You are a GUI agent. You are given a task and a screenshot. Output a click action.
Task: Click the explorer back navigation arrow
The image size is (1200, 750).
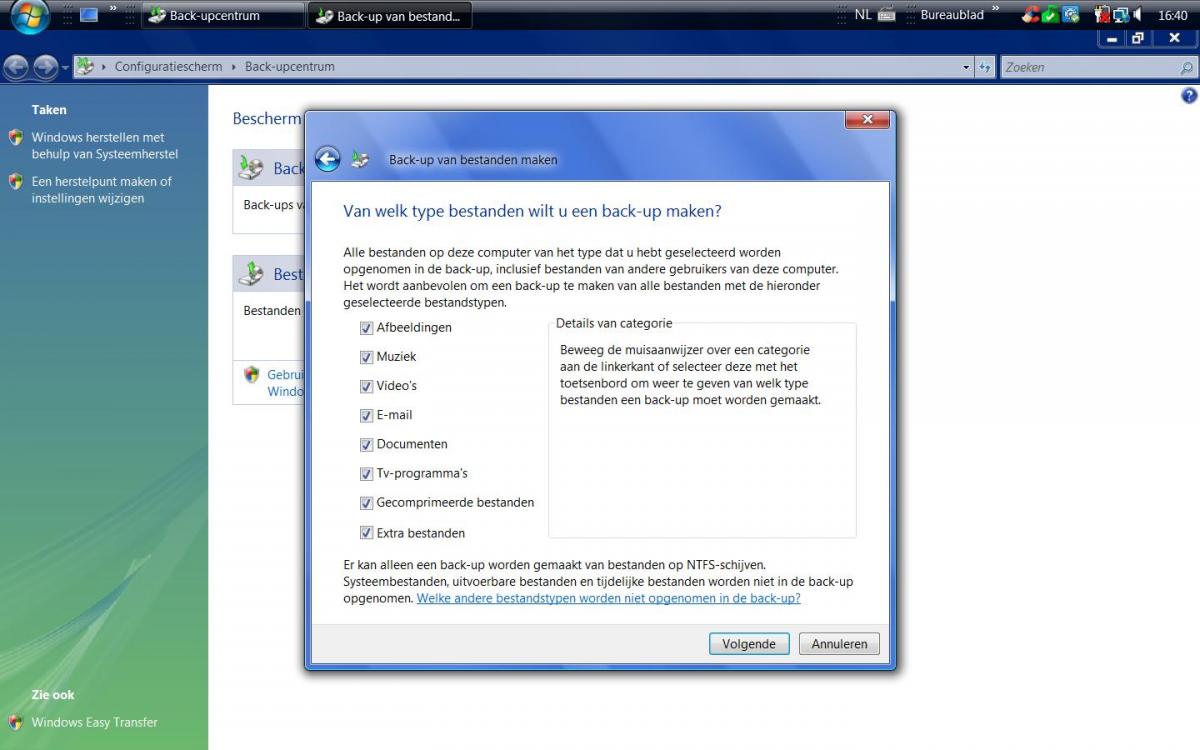tap(16, 67)
